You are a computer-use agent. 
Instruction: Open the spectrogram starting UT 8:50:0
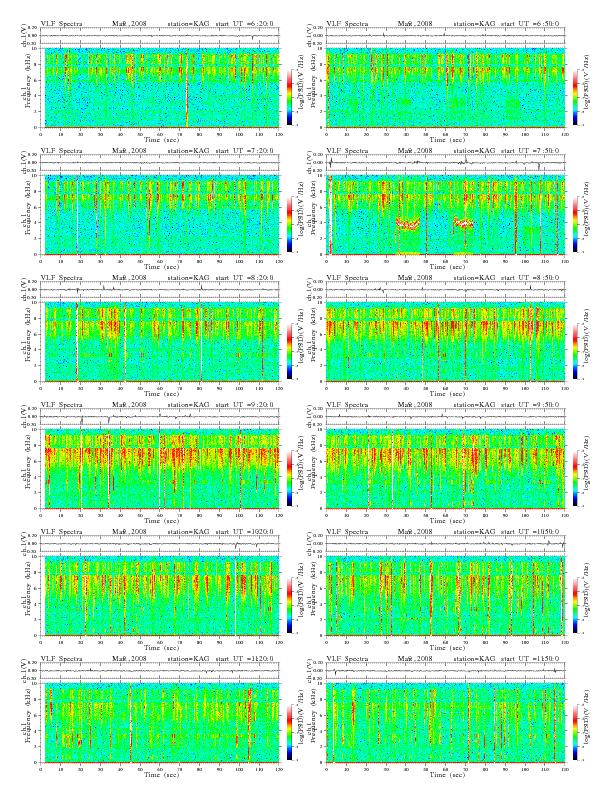click(445, 341)
